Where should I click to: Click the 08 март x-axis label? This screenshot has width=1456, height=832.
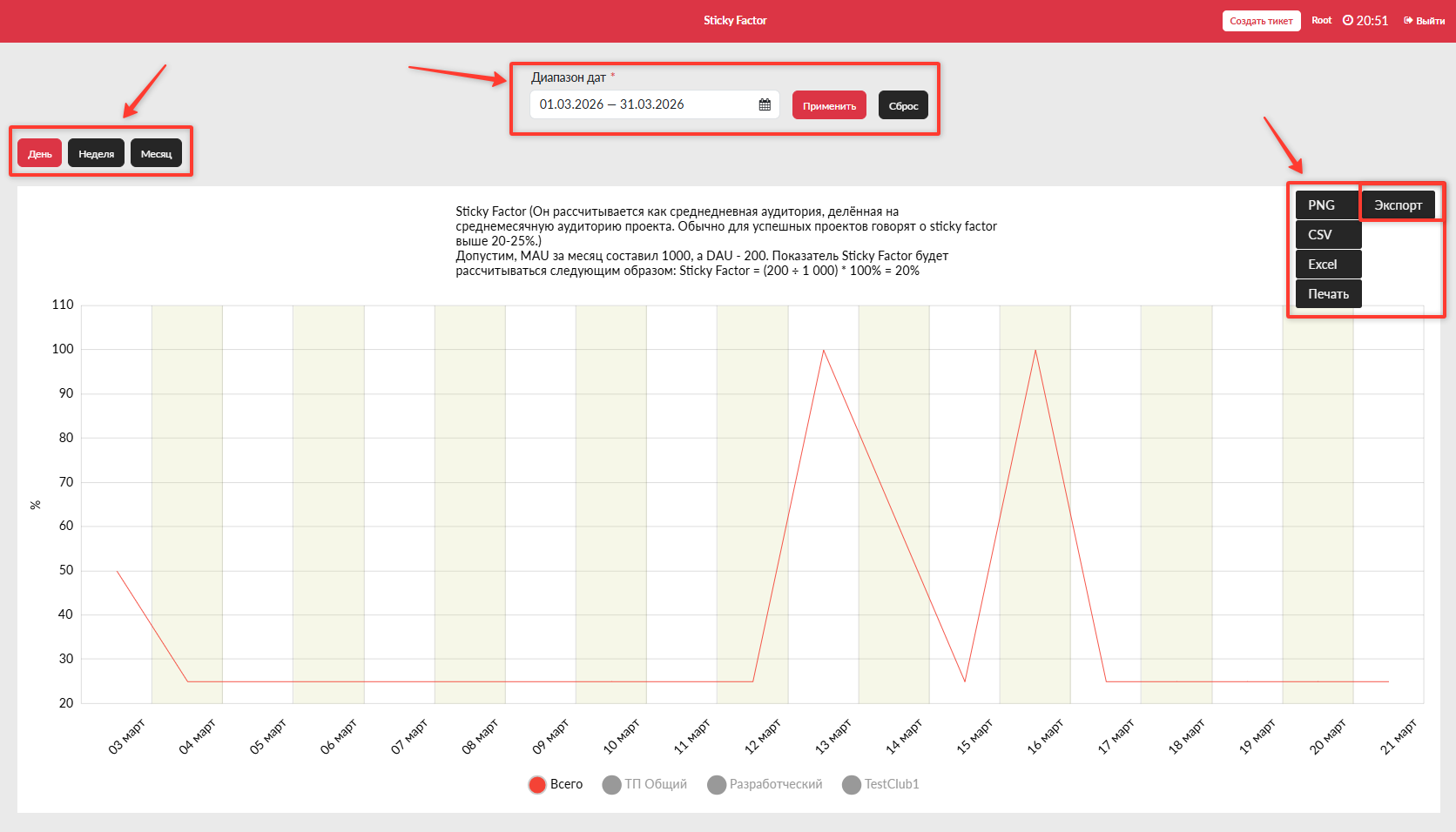480,736
